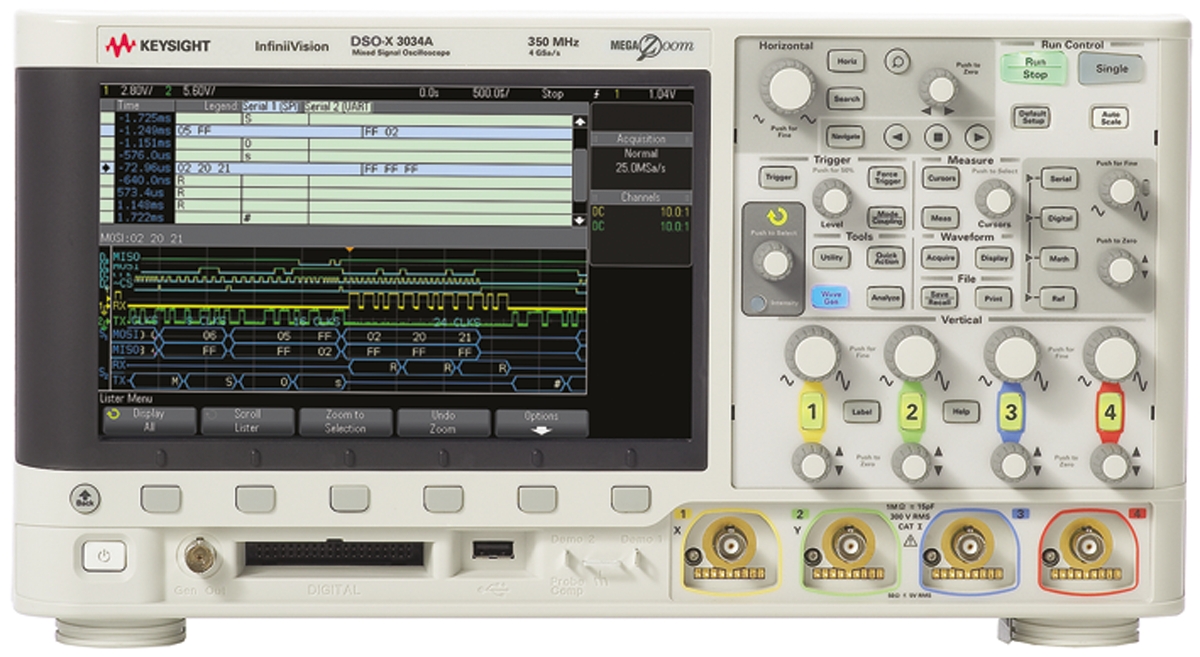Toggle blue channel 3 key
This screenshot has height=657, width=1200.
[1010, 411]
